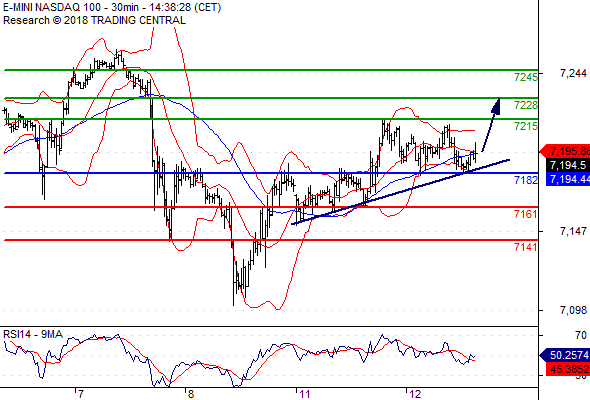Select the 7141 support level label
The width and height of the screenshot is (590, 400).
tap(526, 247)
